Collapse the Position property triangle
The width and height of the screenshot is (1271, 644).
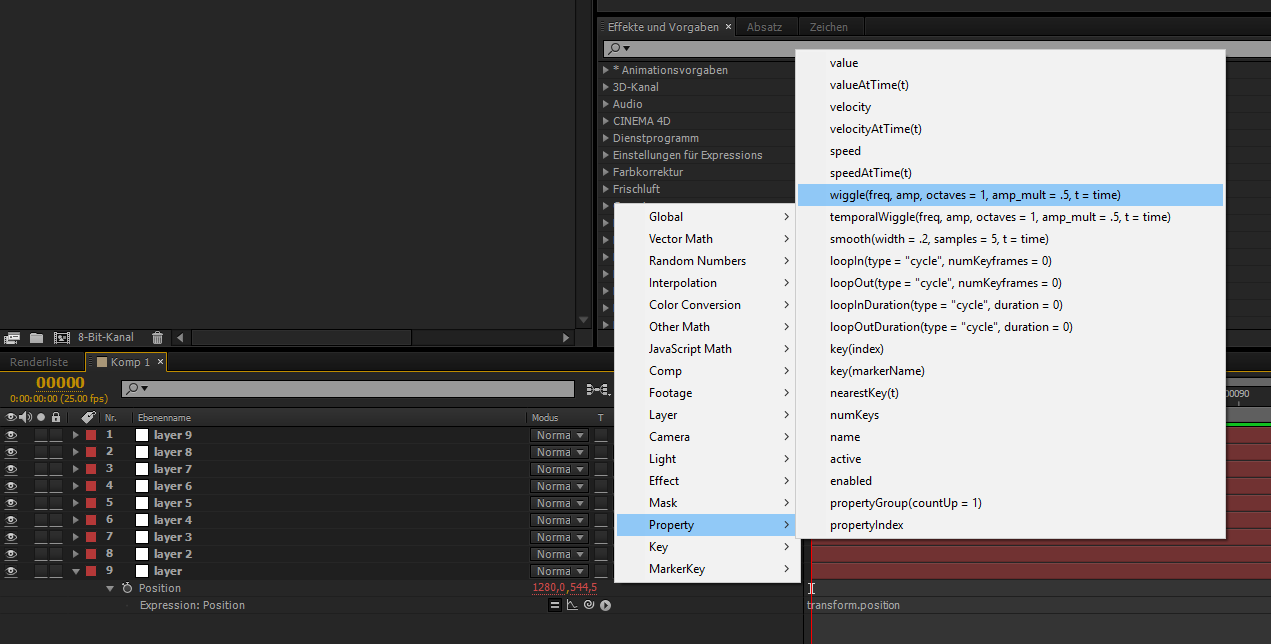point(110,588)
